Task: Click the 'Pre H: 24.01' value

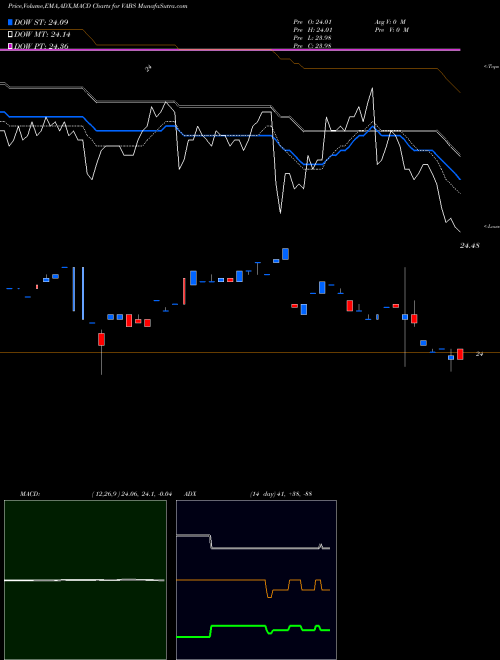Action: click(x=312, y=30)
